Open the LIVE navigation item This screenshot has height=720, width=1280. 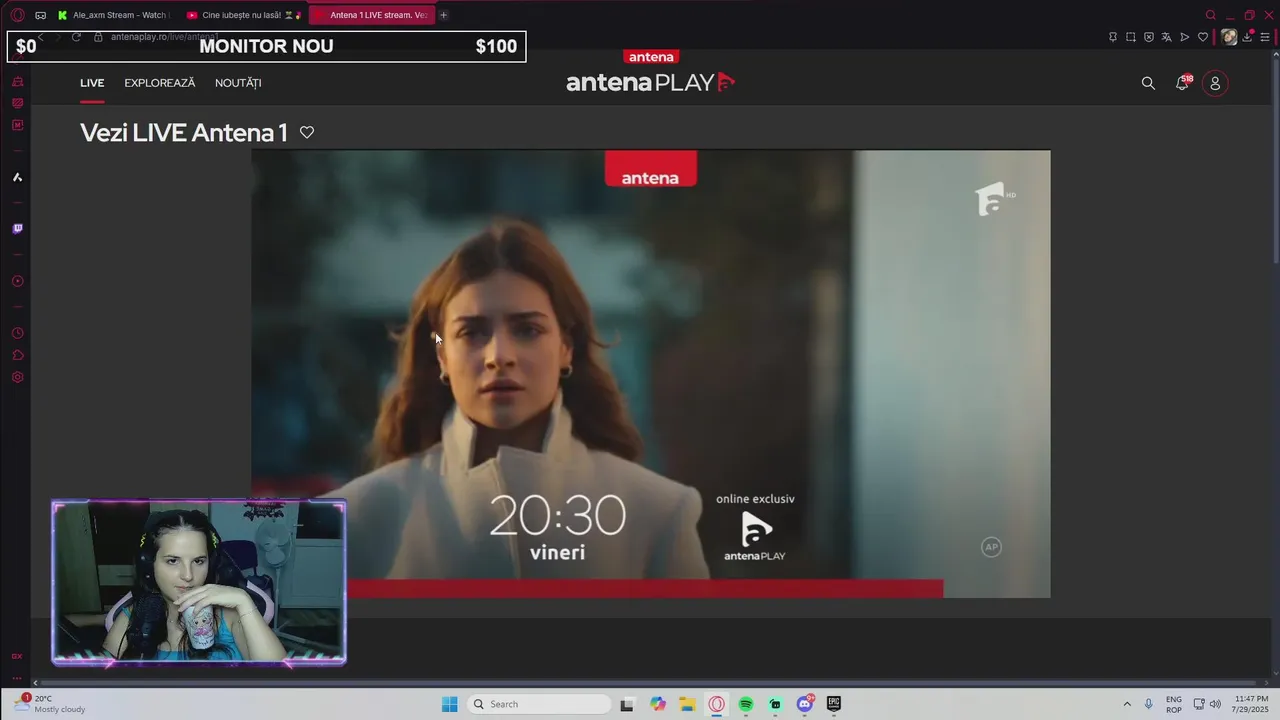[x=92, y=83]
